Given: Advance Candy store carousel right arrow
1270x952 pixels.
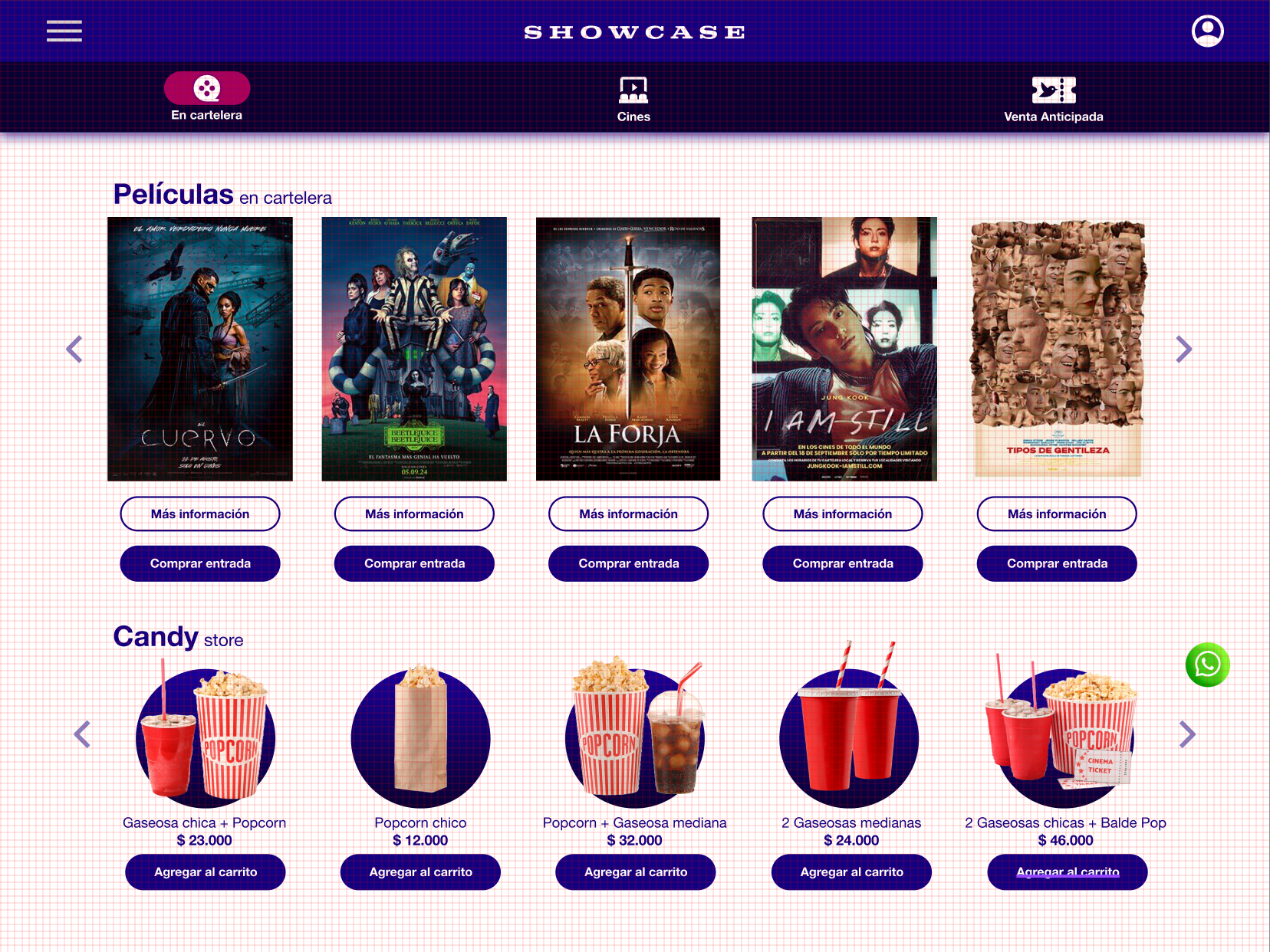Looking at the screenshot, I should (x=1186, y=734).
